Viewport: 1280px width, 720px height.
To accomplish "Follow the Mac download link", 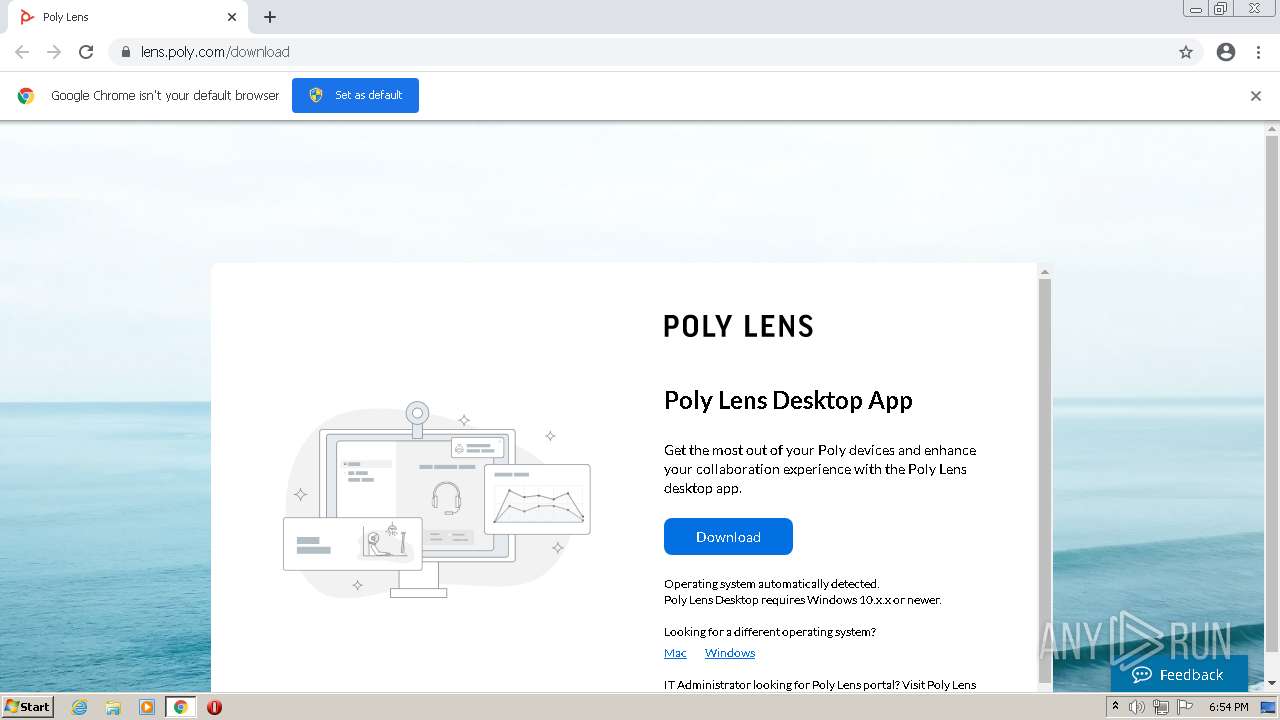I will tap(675, 653).
